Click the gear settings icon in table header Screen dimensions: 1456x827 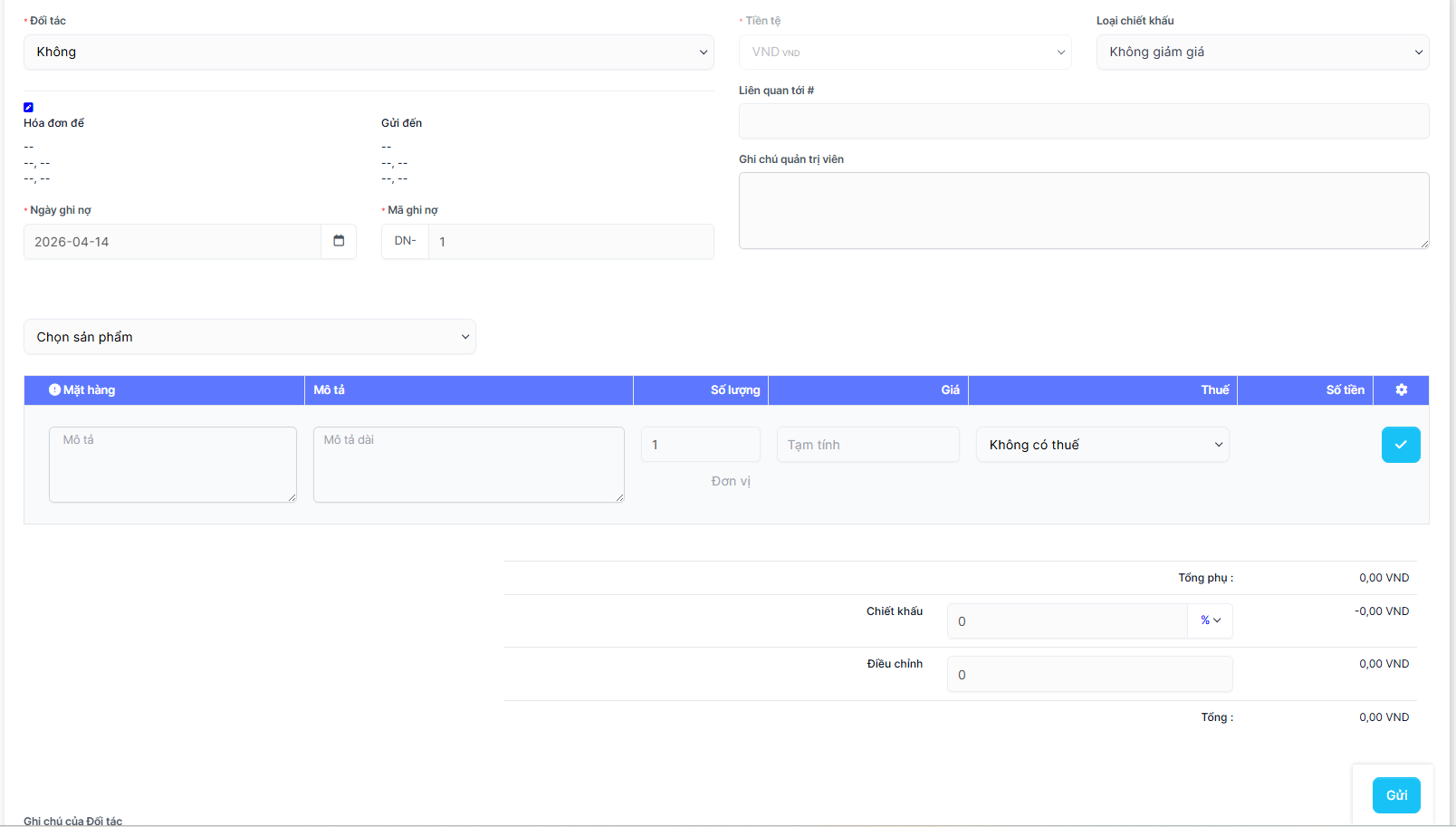[x=1401, y=389]
